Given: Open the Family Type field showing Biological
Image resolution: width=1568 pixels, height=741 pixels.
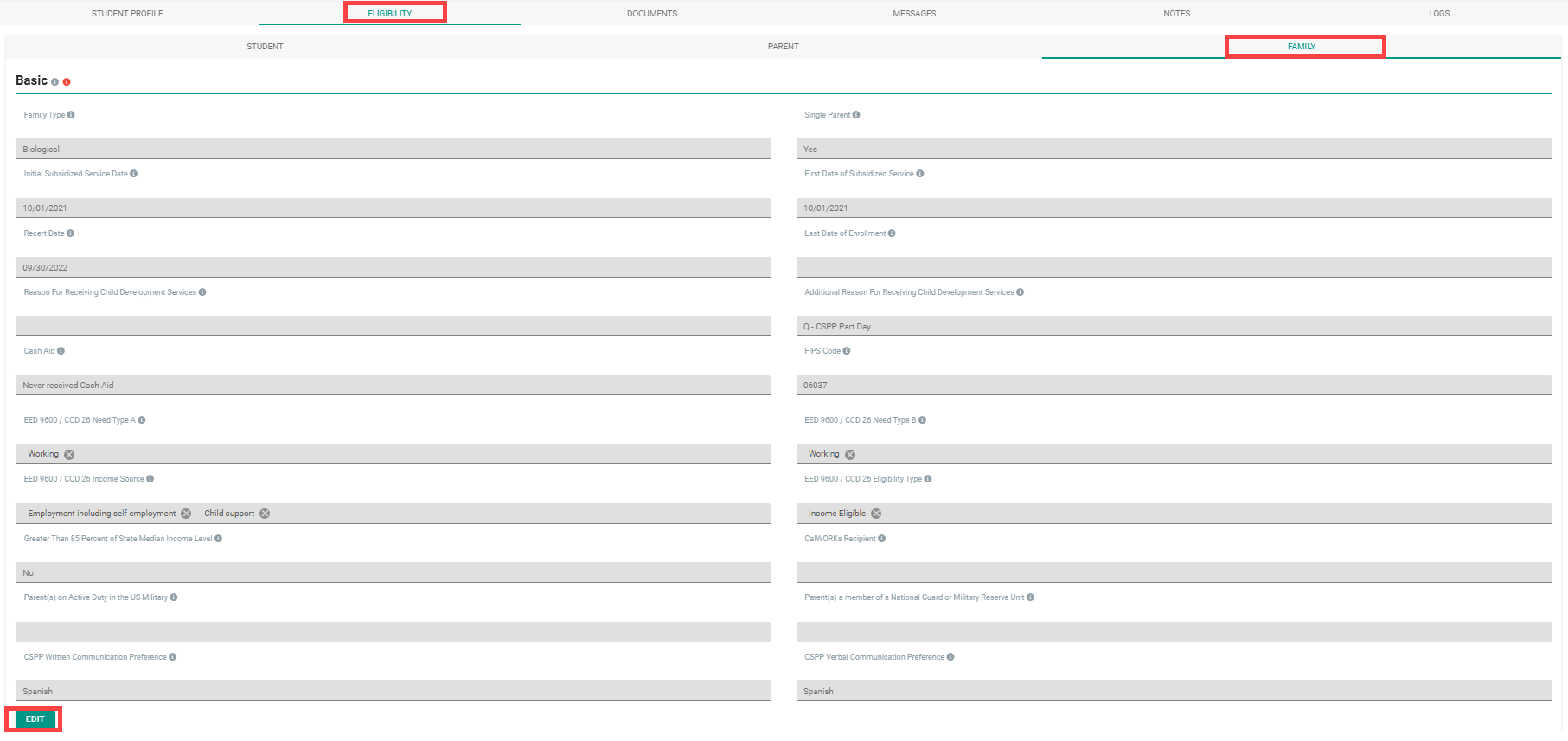Looking at the screenshot, I should 393,149.
